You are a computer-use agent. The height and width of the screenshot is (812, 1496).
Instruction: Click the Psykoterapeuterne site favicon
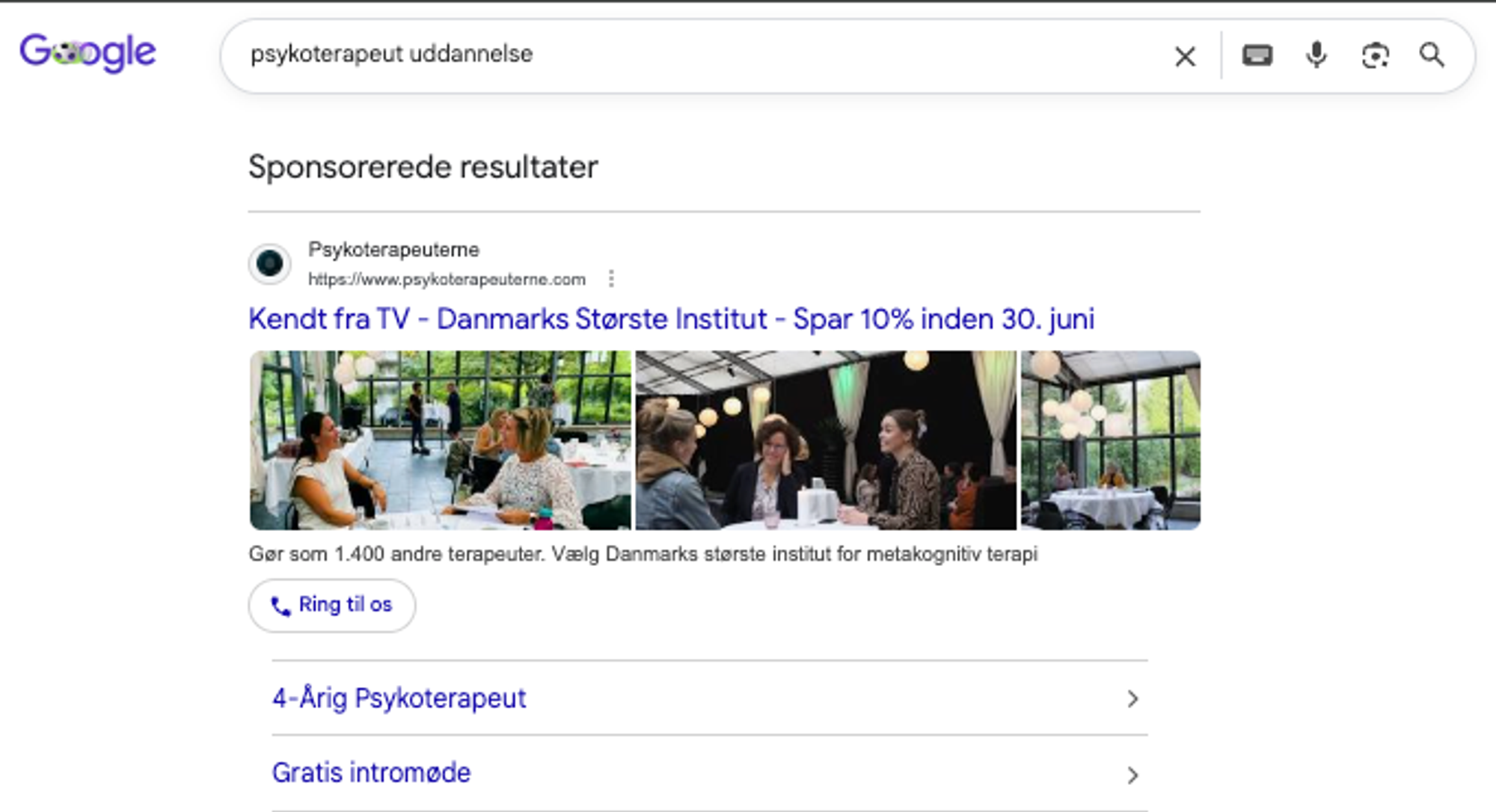(x=270, y=263)
